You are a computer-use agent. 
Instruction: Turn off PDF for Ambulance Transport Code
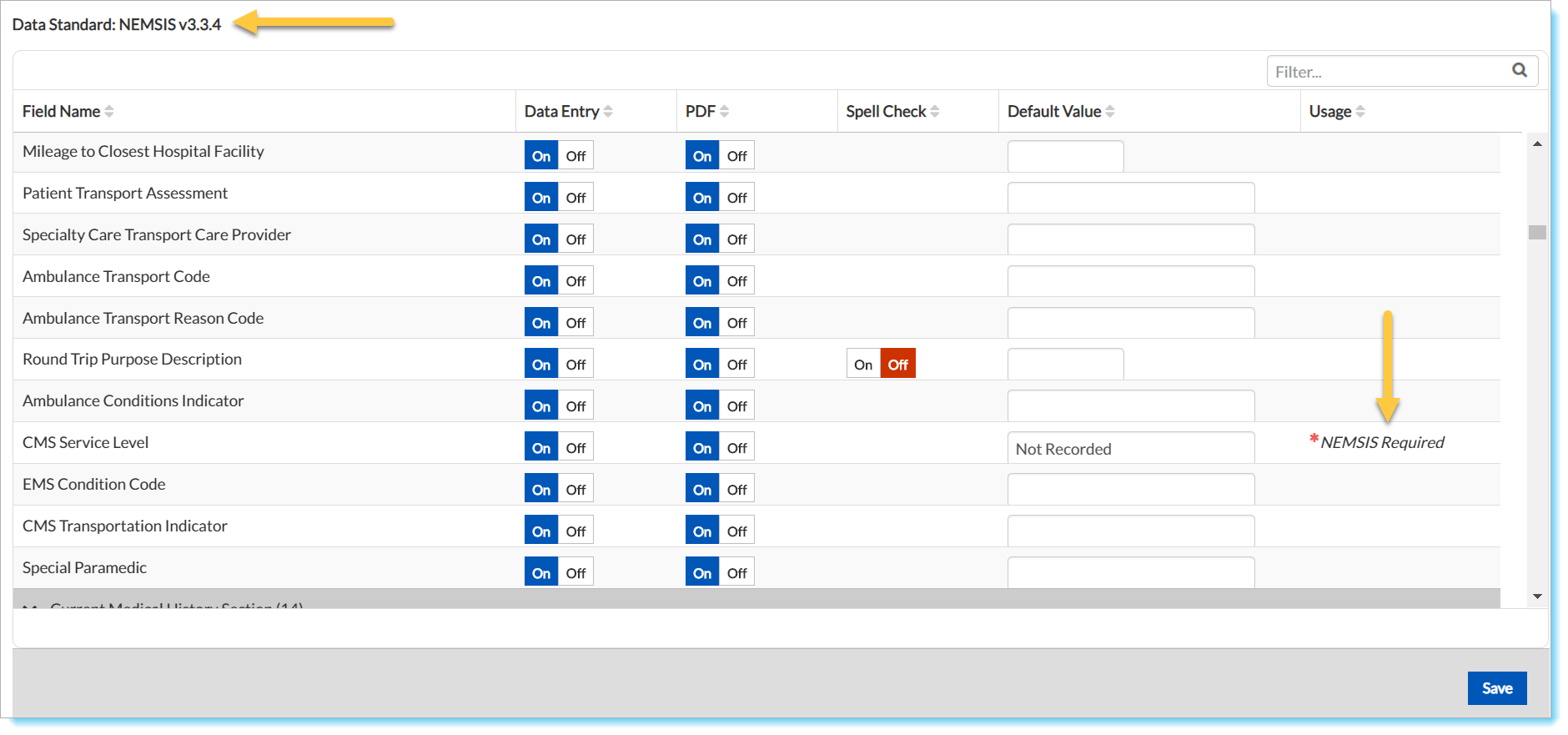pyautogui.click(x=736, y=281)
